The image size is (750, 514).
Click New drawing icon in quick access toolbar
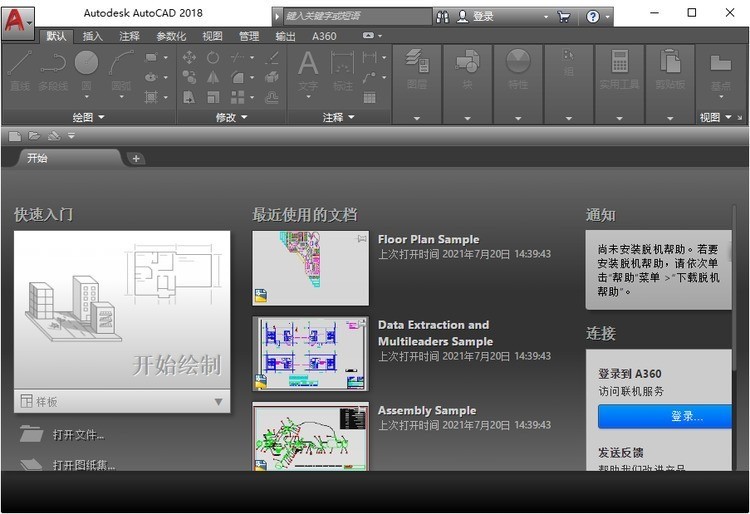[x=15, y=136]
